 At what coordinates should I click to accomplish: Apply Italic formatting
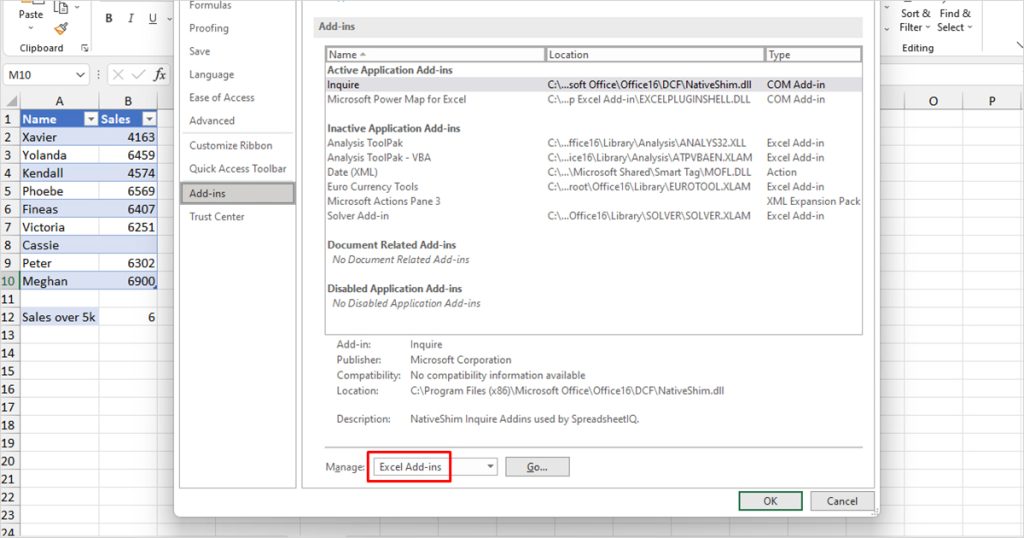point(131,18)
